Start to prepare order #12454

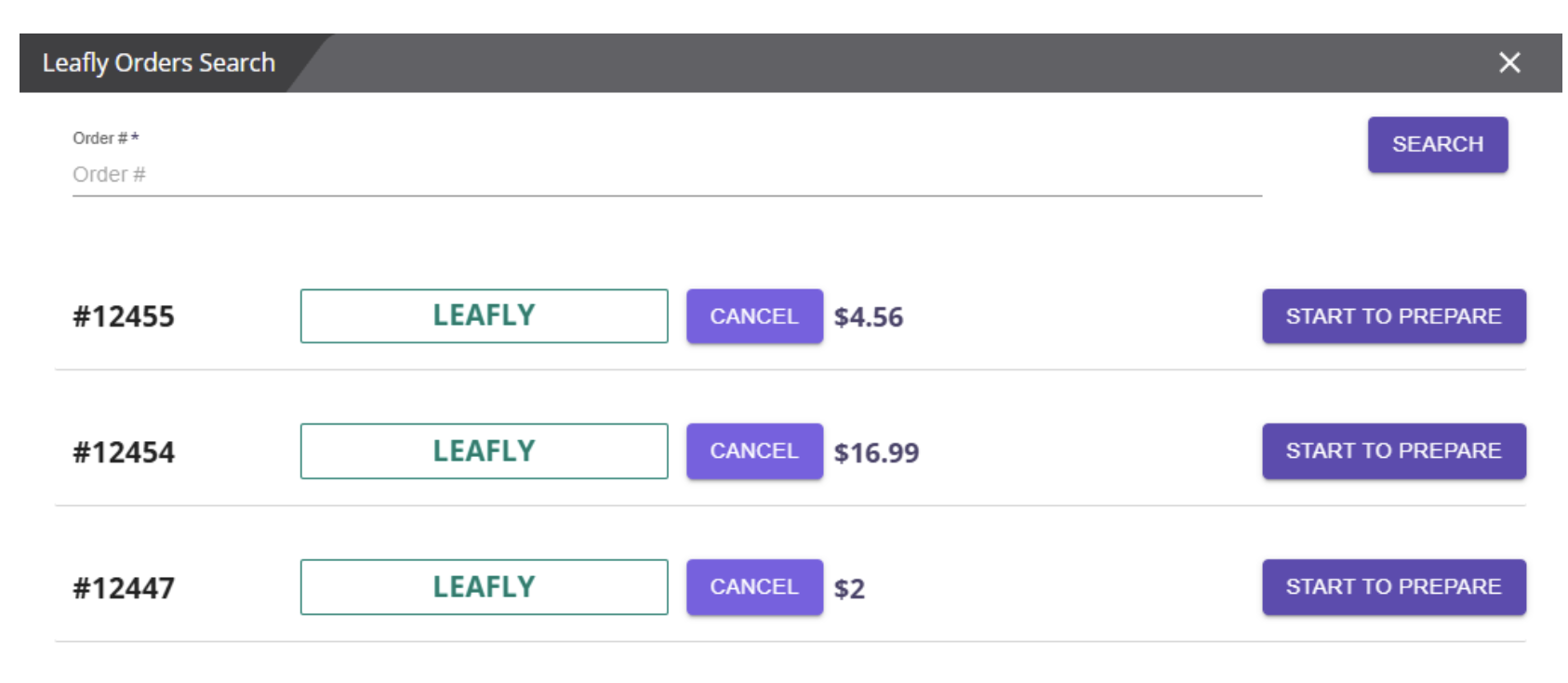(x=1393, y=451)
